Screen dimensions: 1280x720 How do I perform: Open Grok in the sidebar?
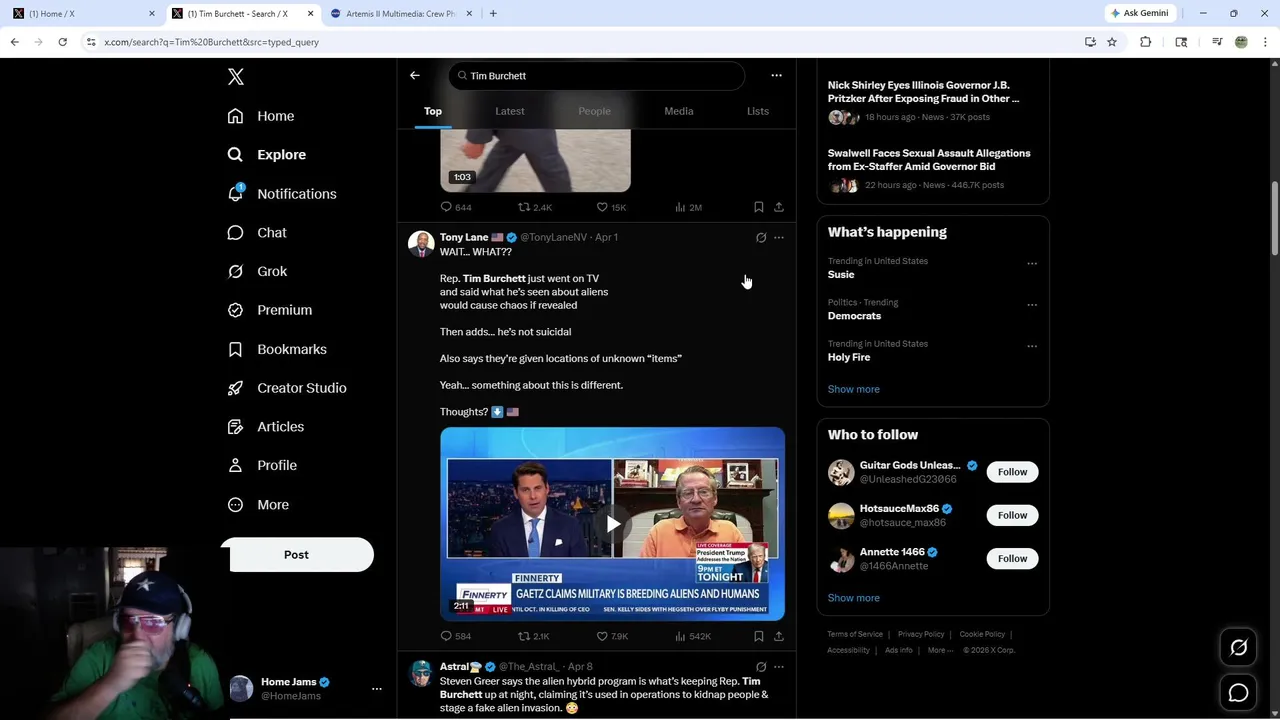[256, 271]
